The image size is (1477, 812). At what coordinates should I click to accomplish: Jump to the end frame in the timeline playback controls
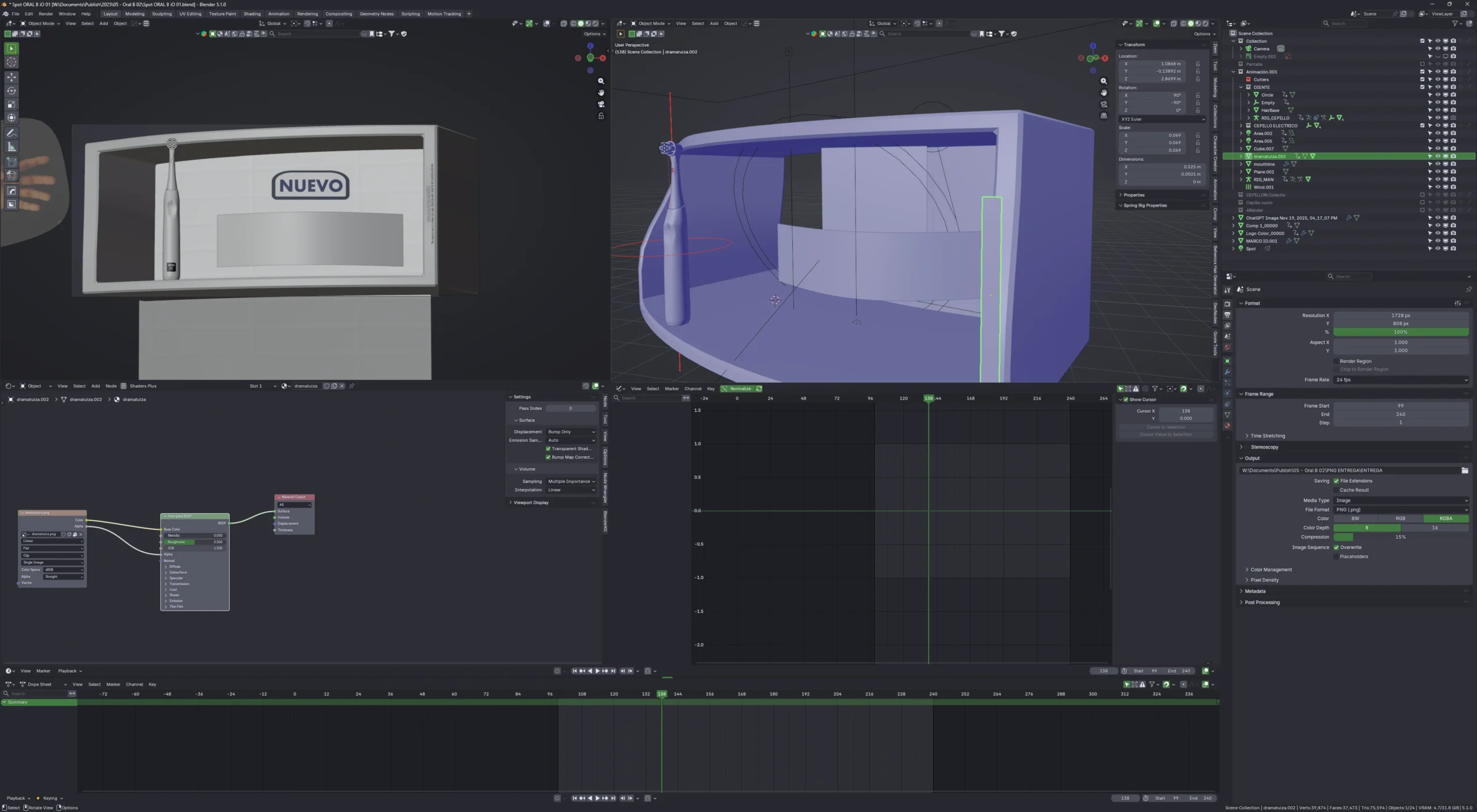pyautogui.click(x=613, y=671)
